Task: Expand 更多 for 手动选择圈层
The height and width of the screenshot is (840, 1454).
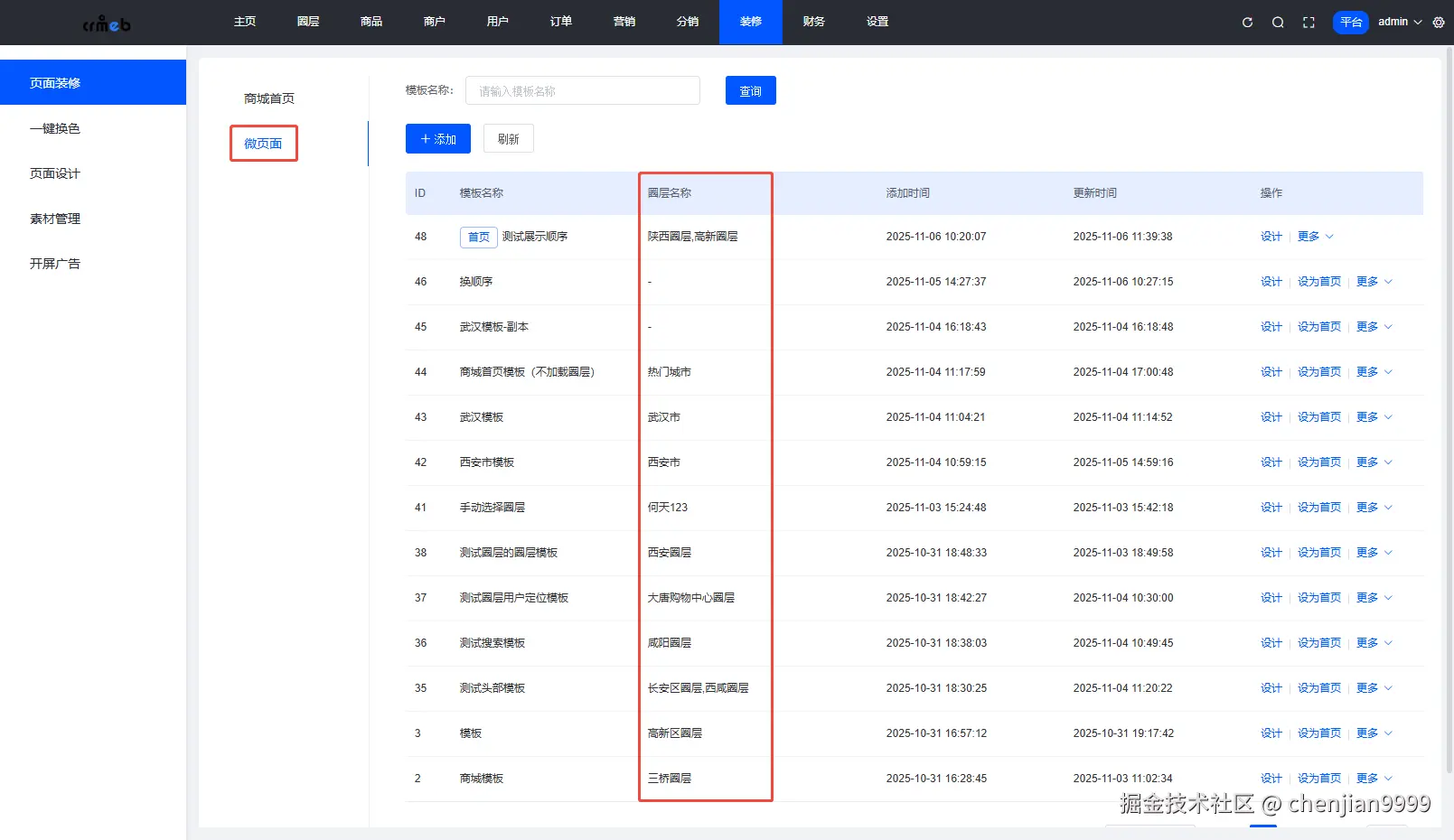Action: tap(1374, 508)
